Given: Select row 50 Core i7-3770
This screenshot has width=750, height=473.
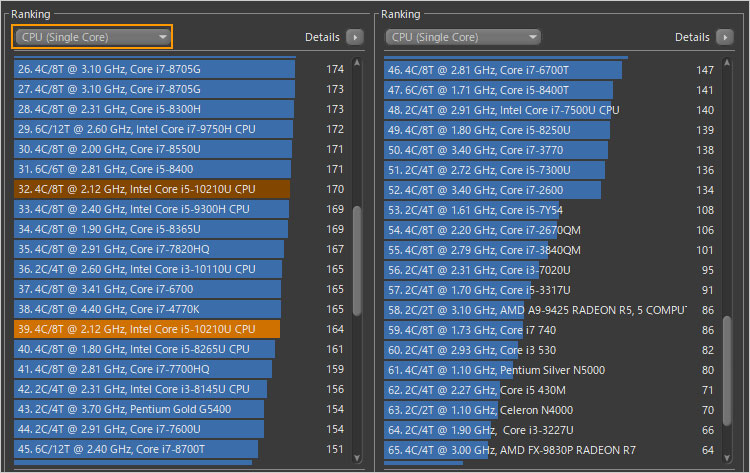Looking at the screenshot, I should tap(549, 150).
